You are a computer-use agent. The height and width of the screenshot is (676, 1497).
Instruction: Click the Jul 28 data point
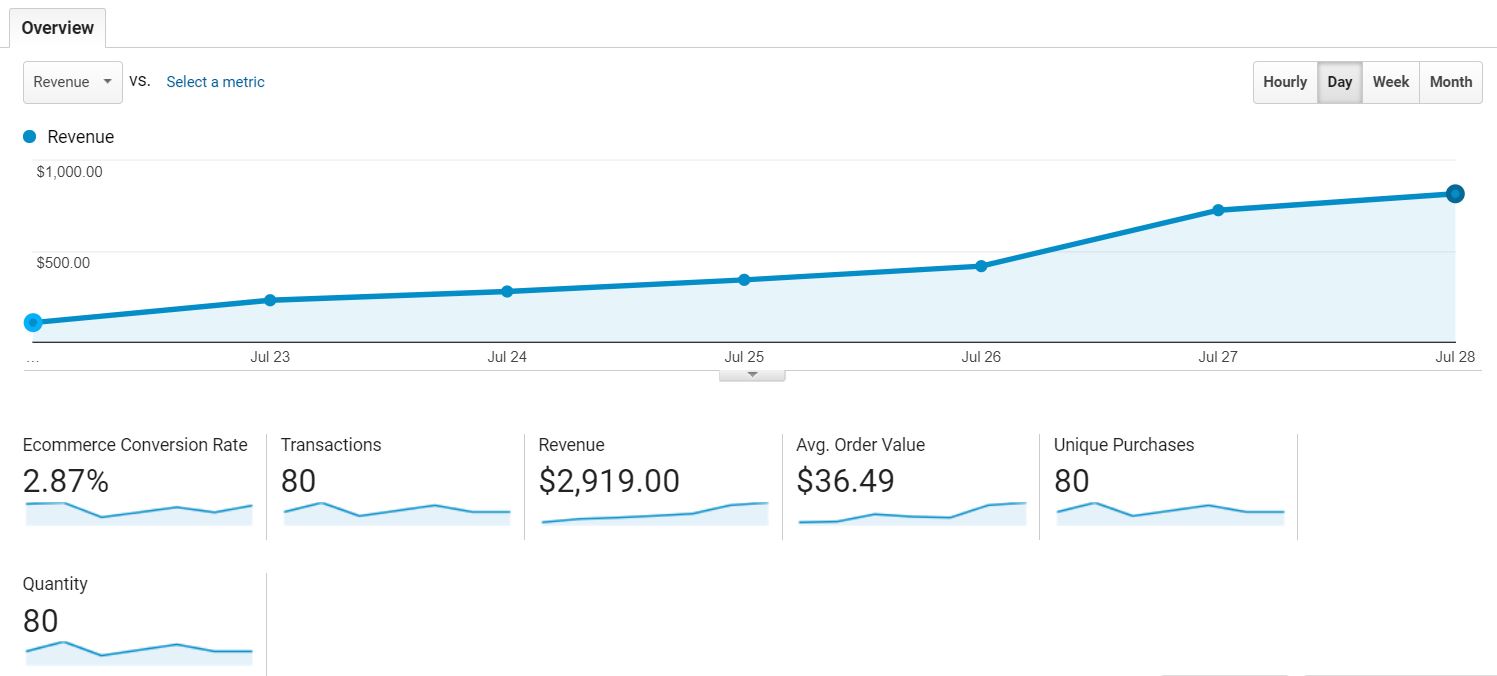1455,194
